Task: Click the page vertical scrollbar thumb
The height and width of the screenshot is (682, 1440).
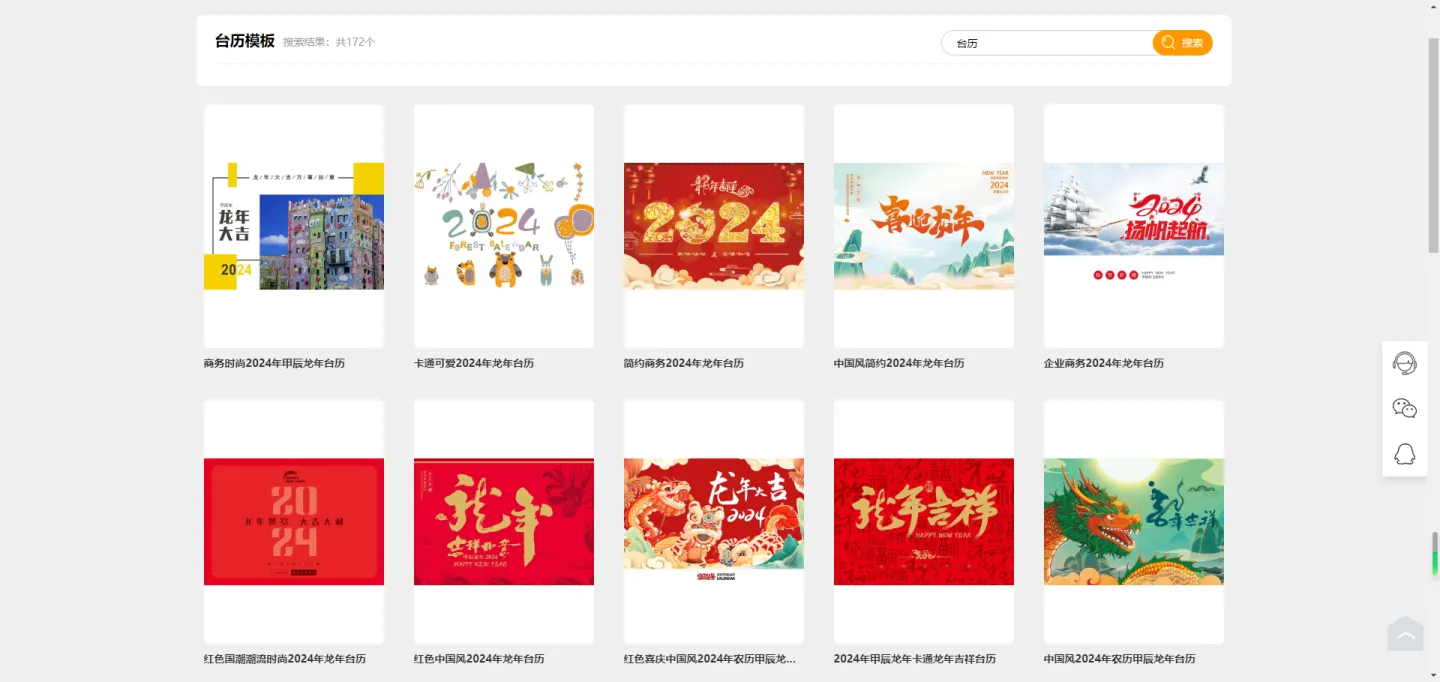Action: pos(1434,145)
